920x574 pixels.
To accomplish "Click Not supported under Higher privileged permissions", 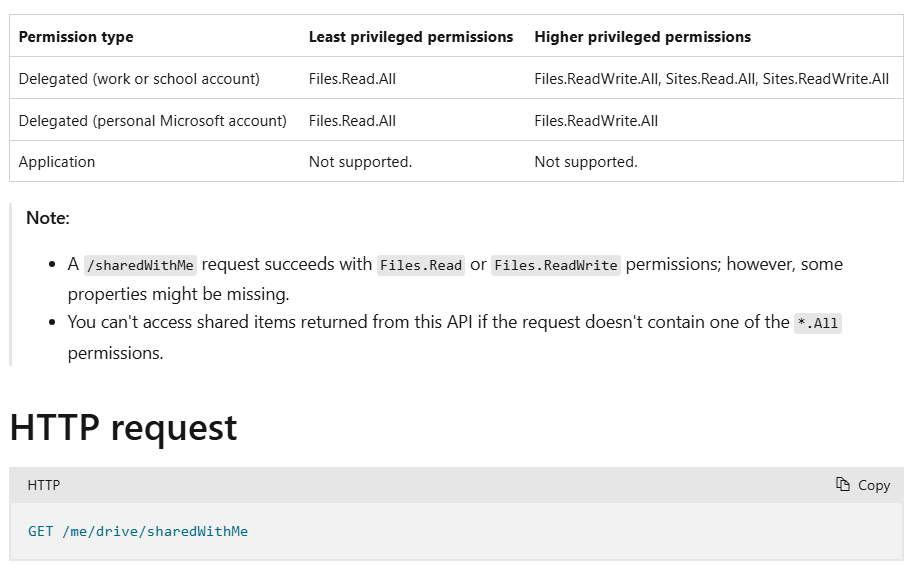I will pos(586,162).
